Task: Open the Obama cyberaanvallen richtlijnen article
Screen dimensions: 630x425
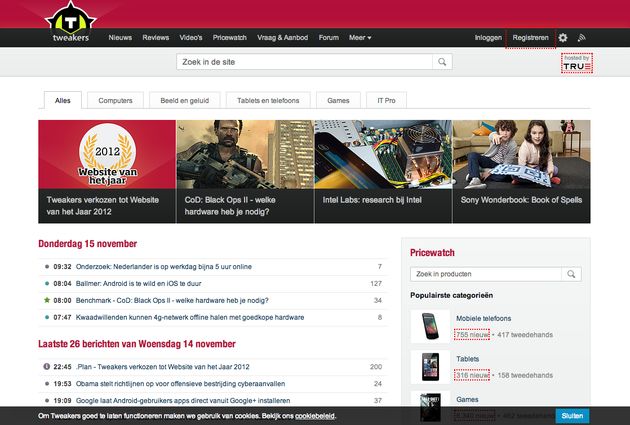Action: point(180,384)
